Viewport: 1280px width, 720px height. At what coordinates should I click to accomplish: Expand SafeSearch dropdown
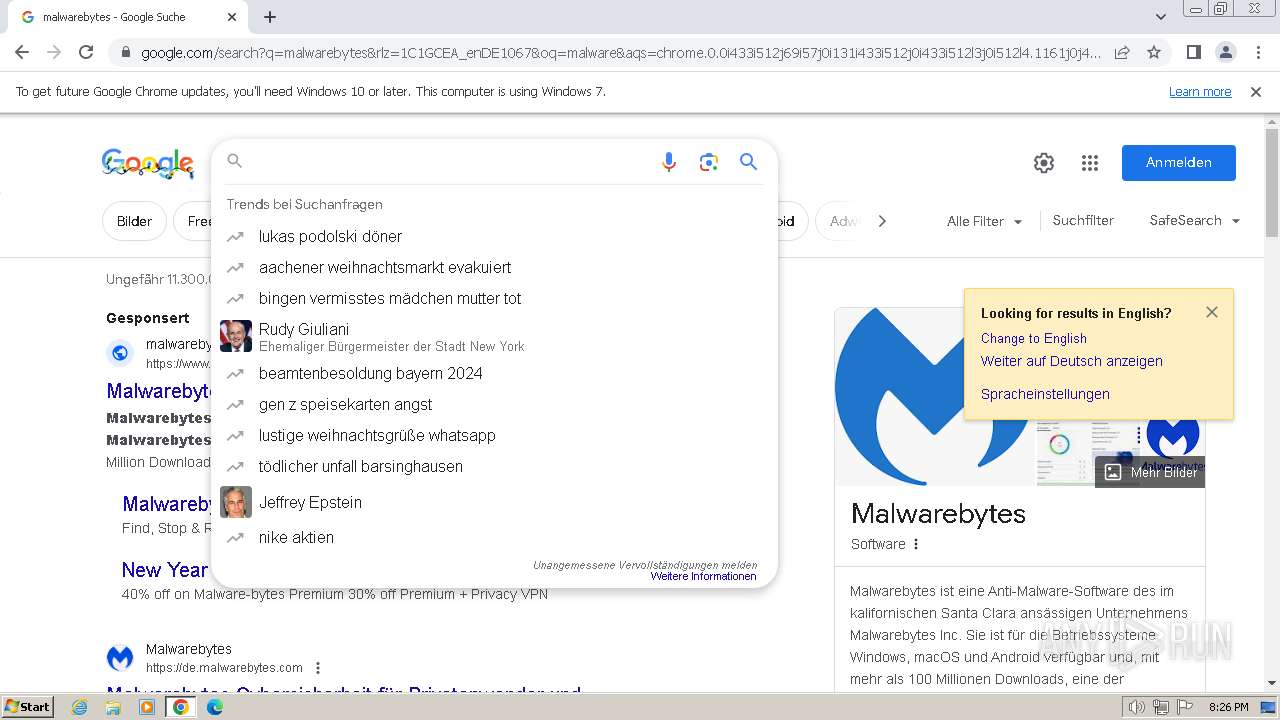1195,221
